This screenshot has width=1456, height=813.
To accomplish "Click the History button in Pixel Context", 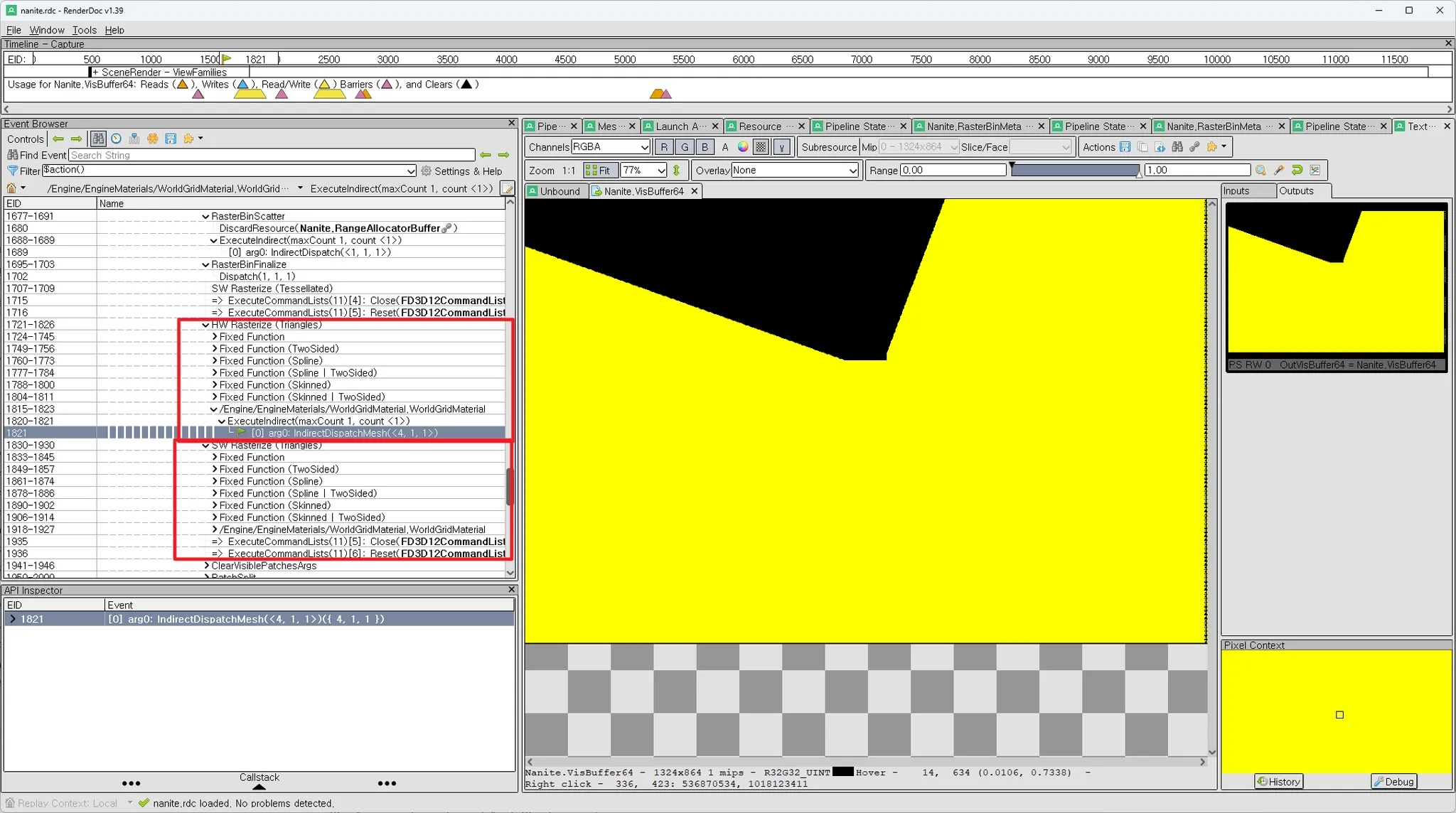I will pyautogui.click(x=1278, y=782).
